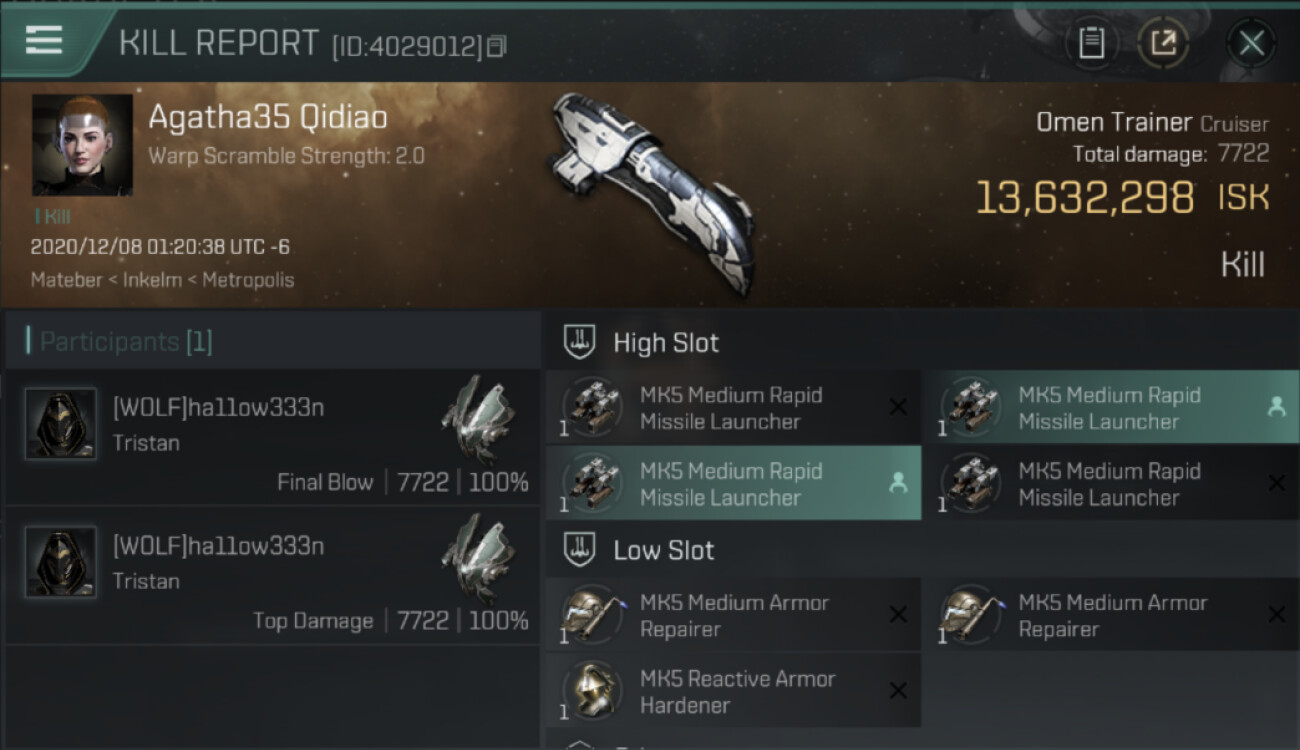Copy the kill report ID
Image resolution: width=1300 pixels, height=750 pixels.
(497, 46)
